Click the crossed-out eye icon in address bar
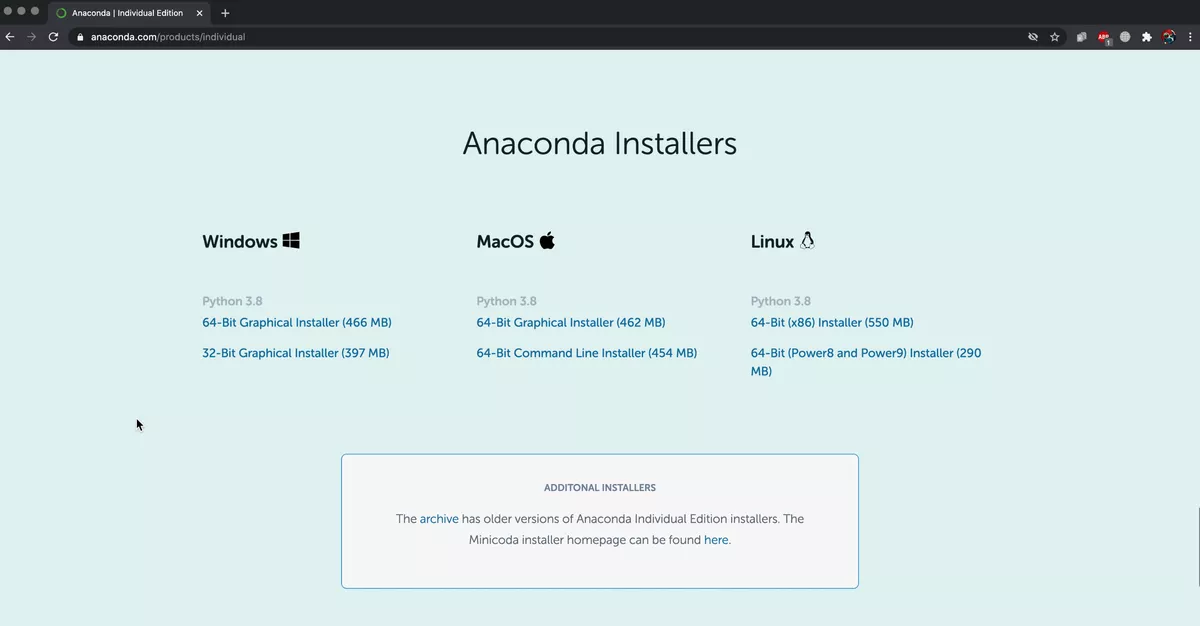 1033,37
